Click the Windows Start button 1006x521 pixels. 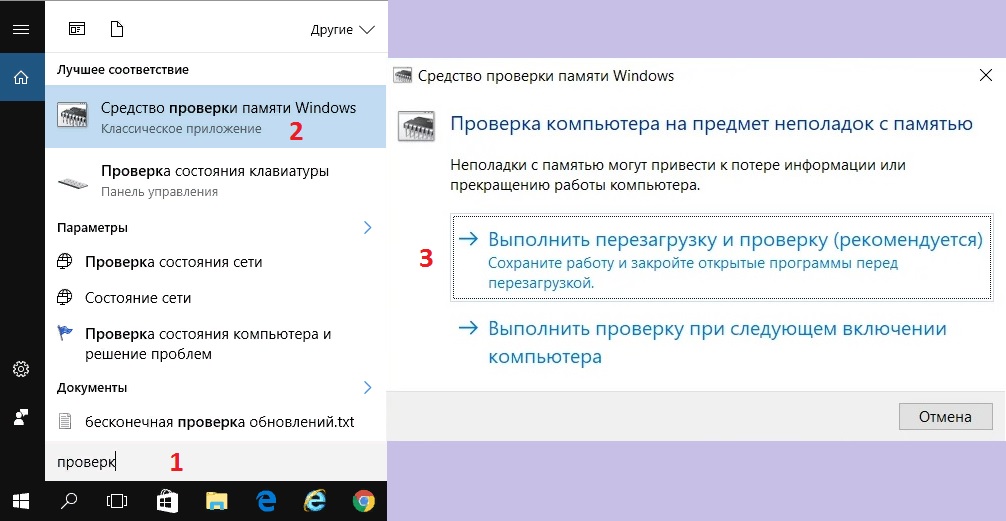pos(21,501)
